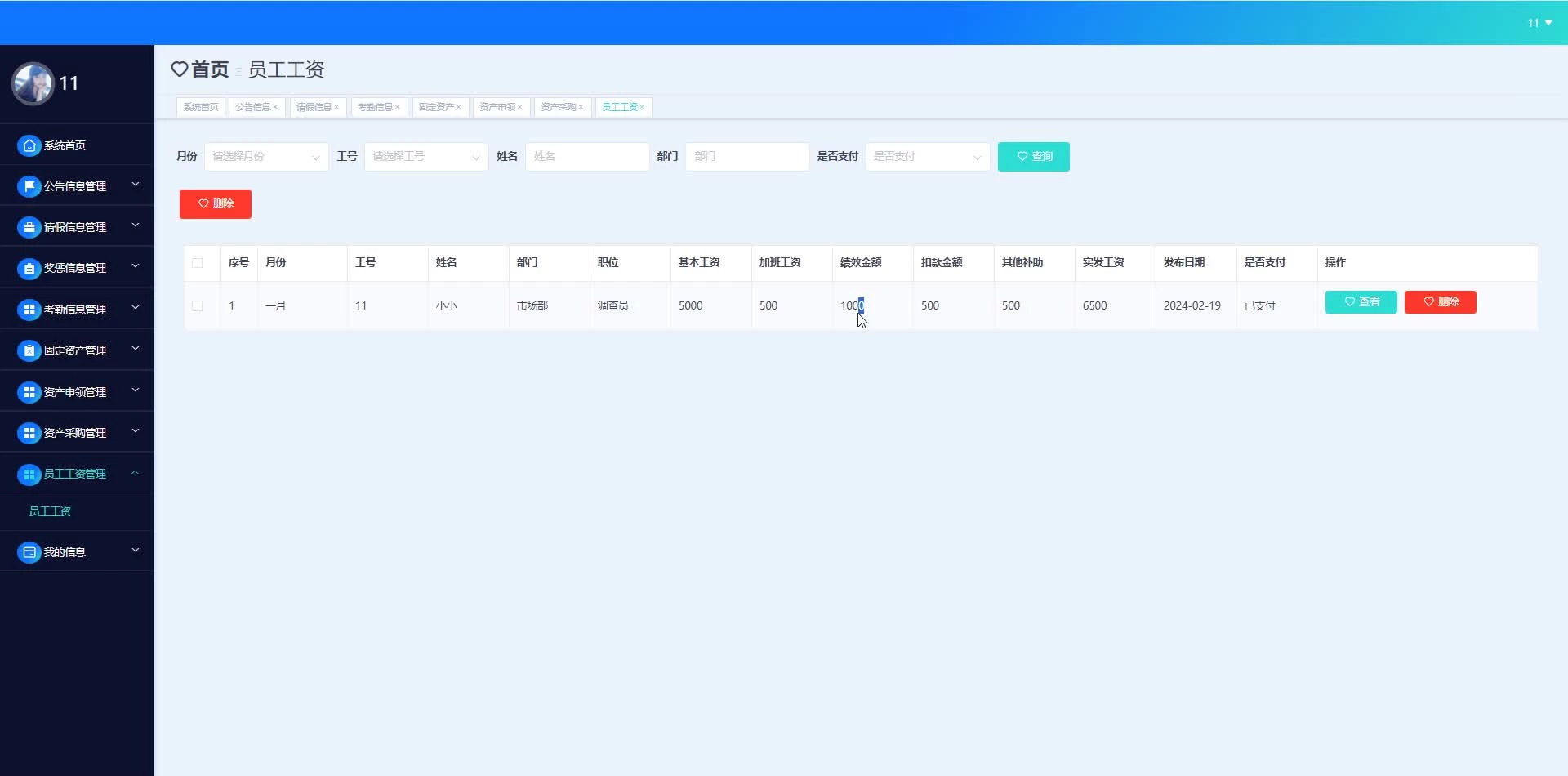Click the 请假信息管理 briefcase icon
1568x776 pixels.
tap(29, 227)
